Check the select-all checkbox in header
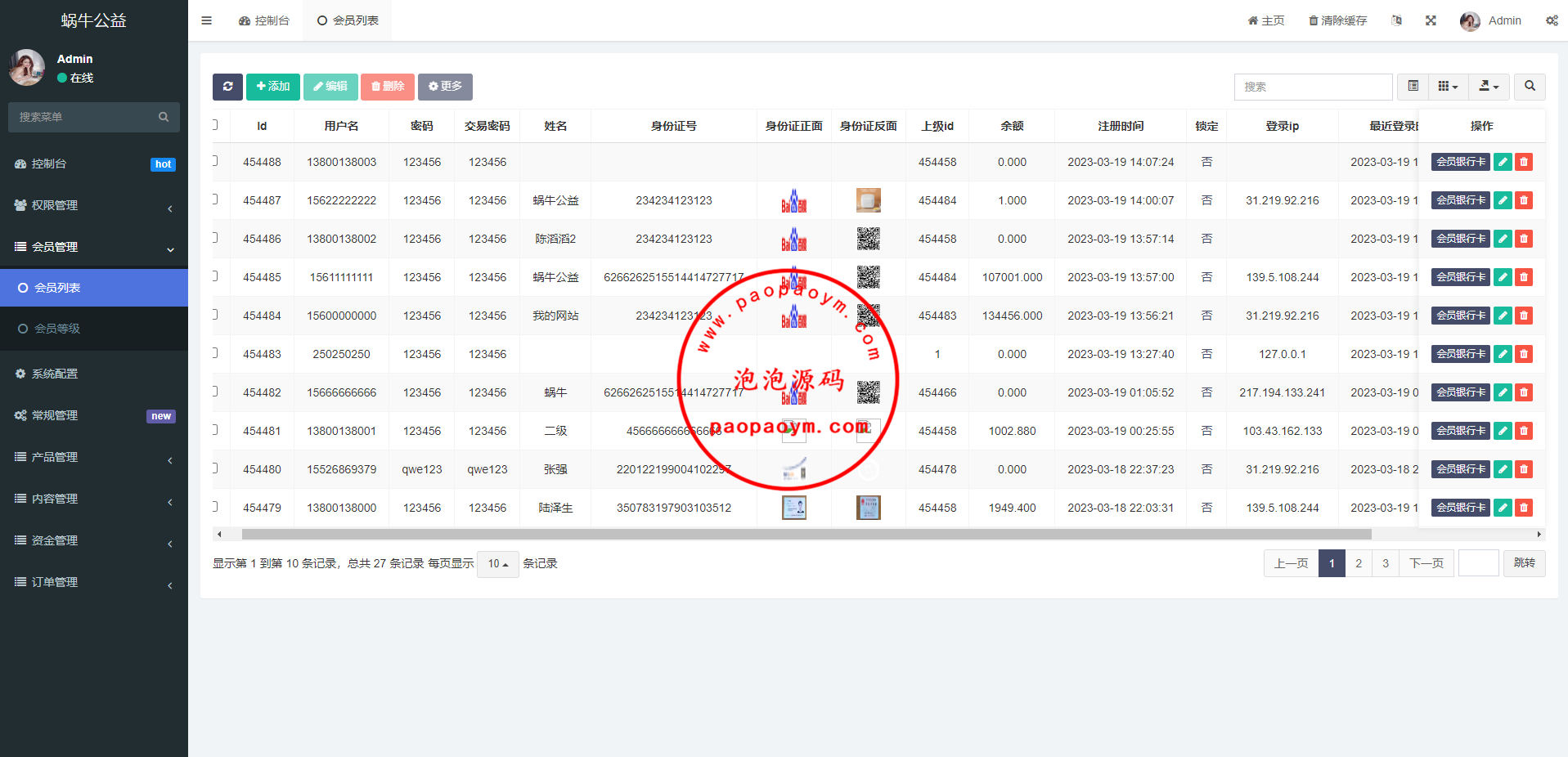Viewport: 1568px width, 757px height. 214,125
